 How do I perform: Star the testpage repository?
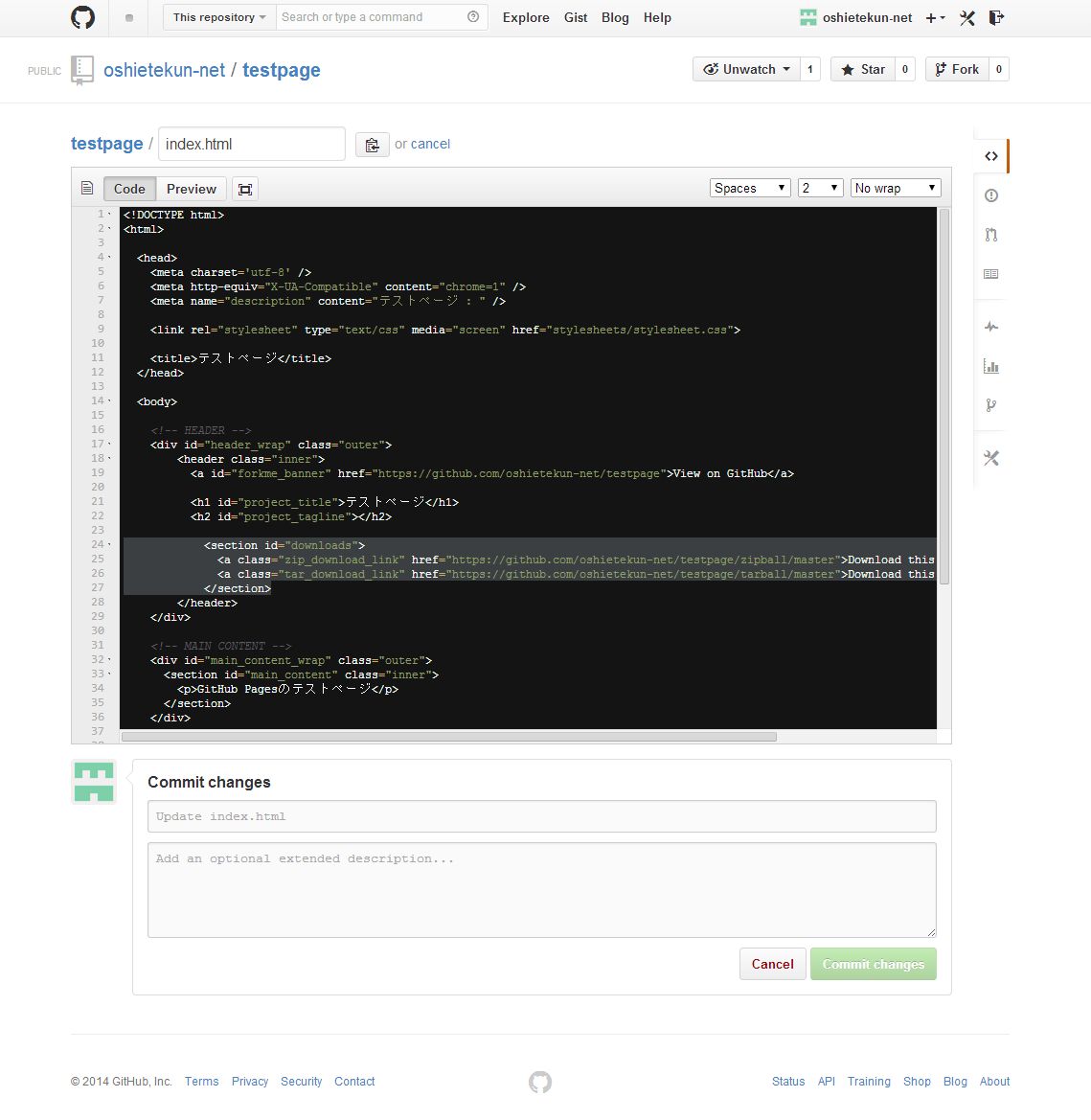(x=862, y=69)
